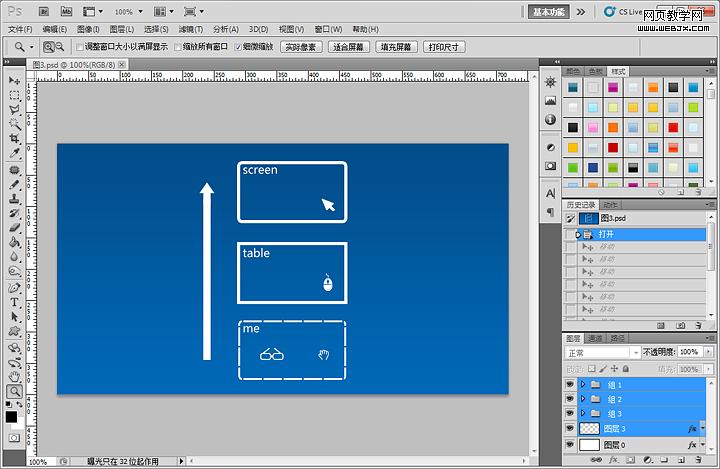The width and height of the screenshot is (720, 469).
Task: Select the Rectangular Marquee tool
Action: click(x=14, y=95)
